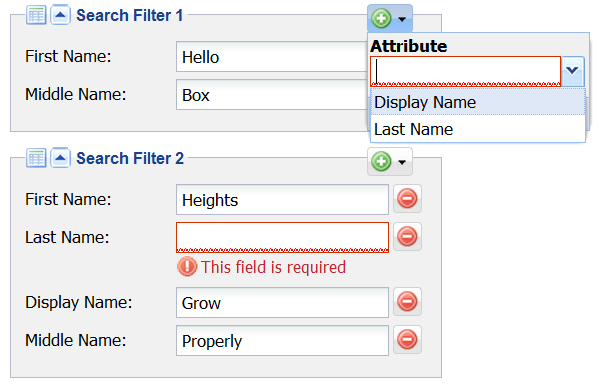Viewport: 599px width, 387px height.
Task: Click into the Attribute text input
Action: (465, 71)
